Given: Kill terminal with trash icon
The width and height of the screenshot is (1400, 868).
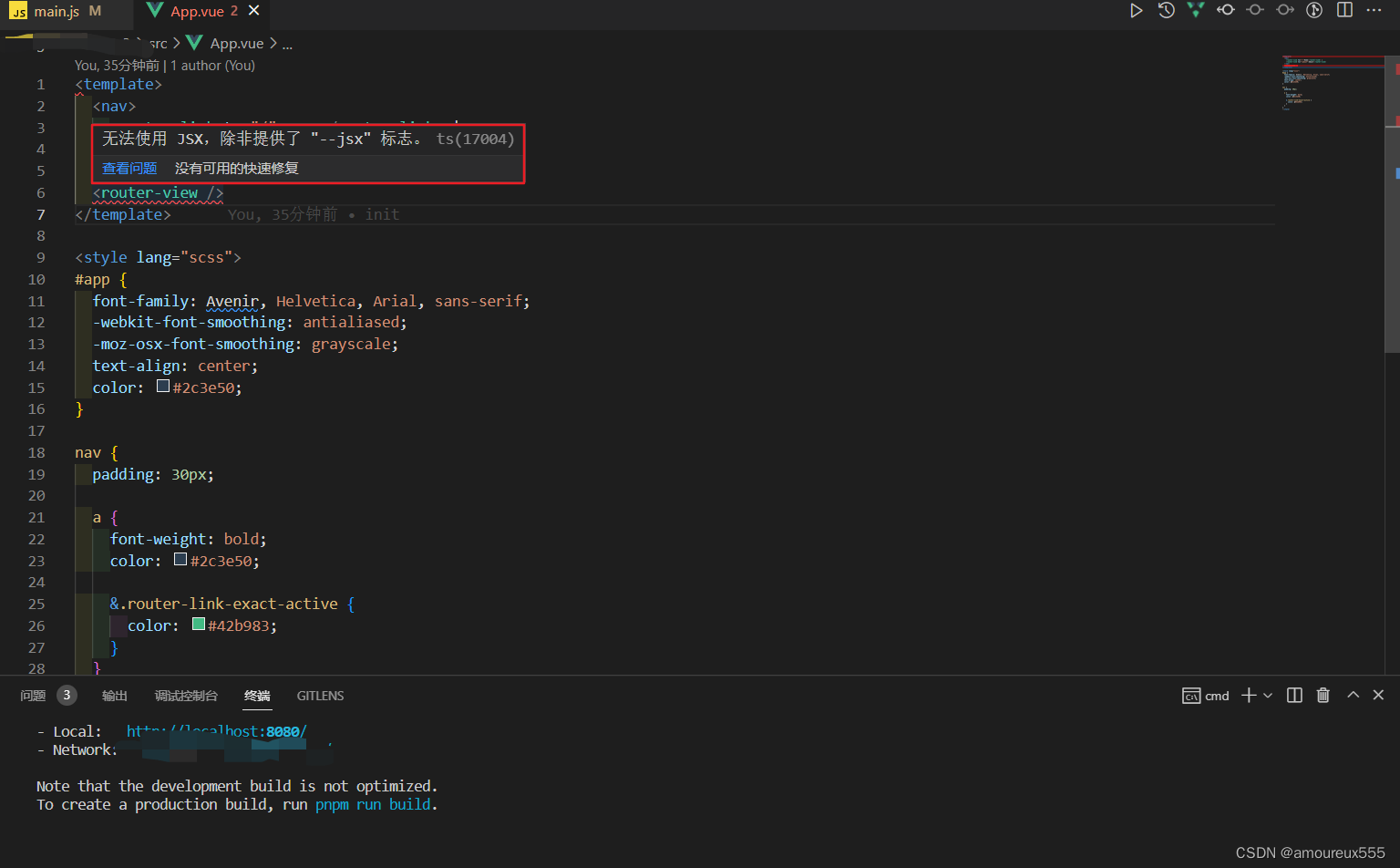Looking at the screenshot, I should point(1323,695).
